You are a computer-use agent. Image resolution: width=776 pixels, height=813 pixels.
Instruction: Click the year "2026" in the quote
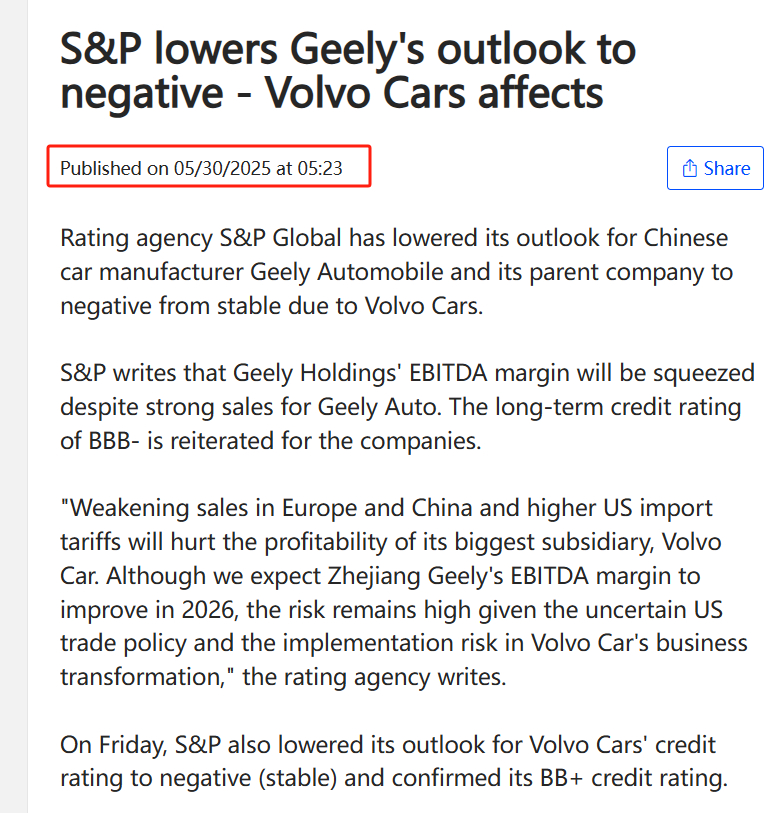pos(209,610)
